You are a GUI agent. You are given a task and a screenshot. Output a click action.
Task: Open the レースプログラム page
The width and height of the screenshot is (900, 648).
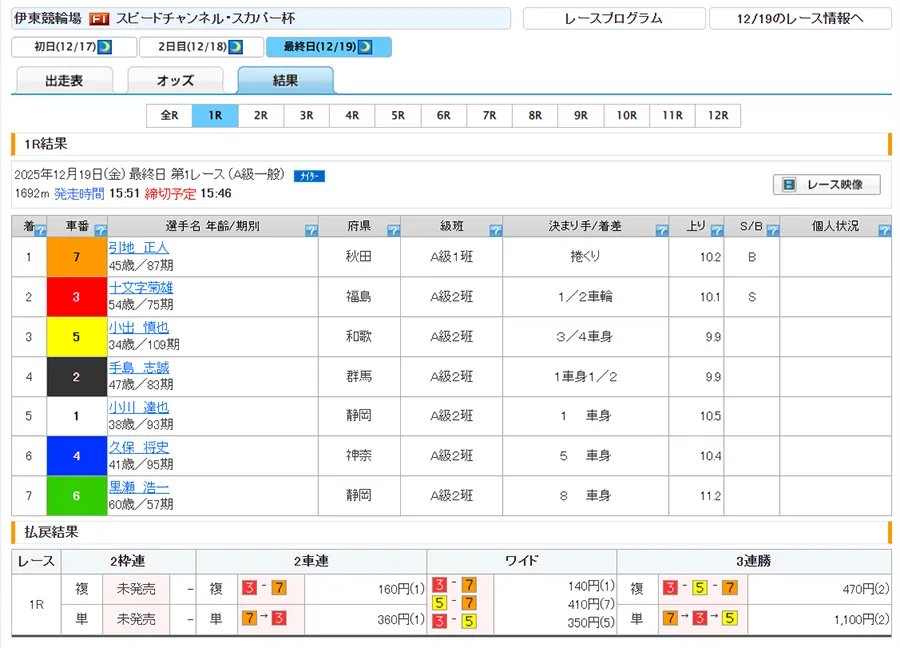point(613,19)
